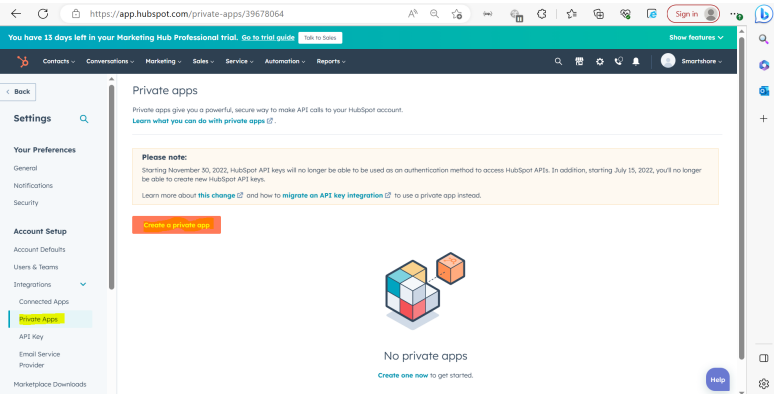Open API Key under Integrations

coord(31,337)
